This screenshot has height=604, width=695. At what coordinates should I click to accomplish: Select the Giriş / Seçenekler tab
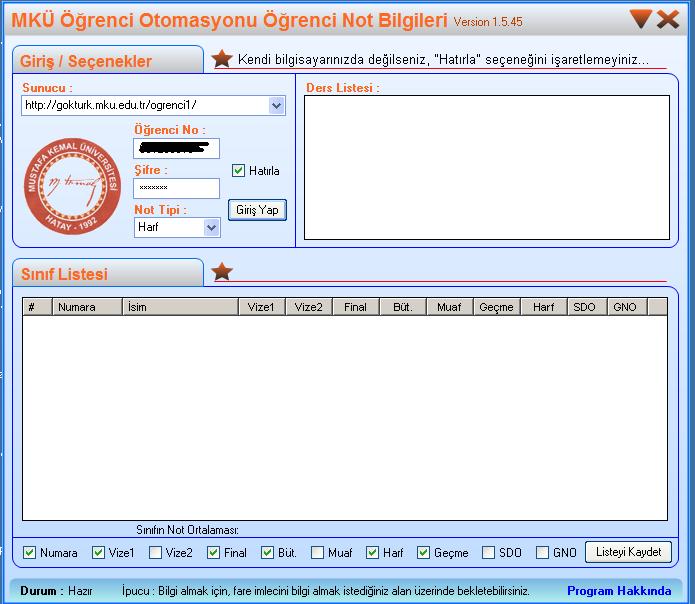[108, 60]
